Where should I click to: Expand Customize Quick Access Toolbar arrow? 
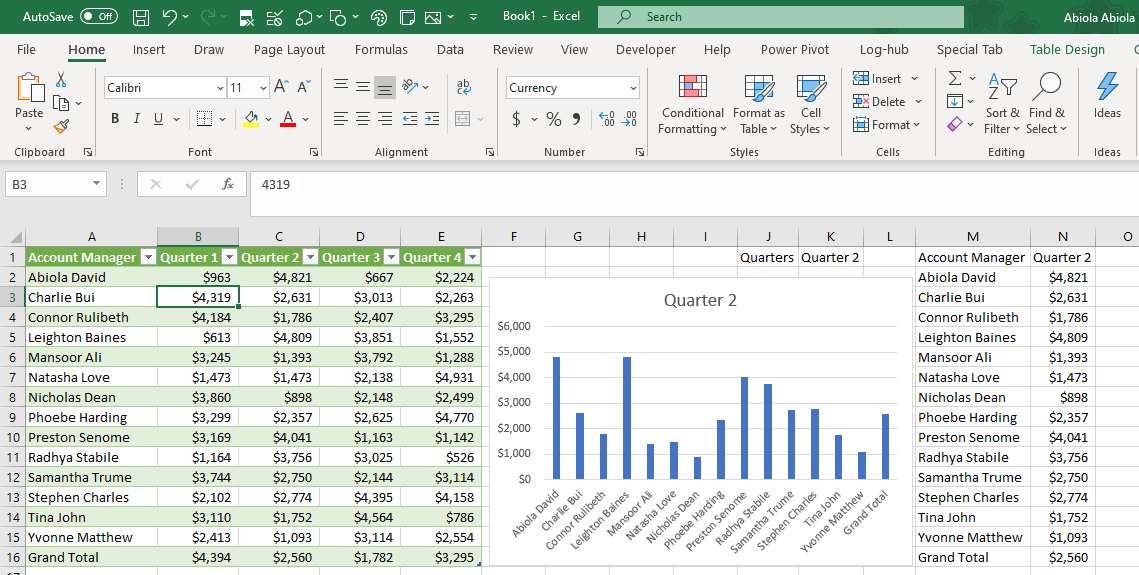pyautogui.click(x=474, y=17)
